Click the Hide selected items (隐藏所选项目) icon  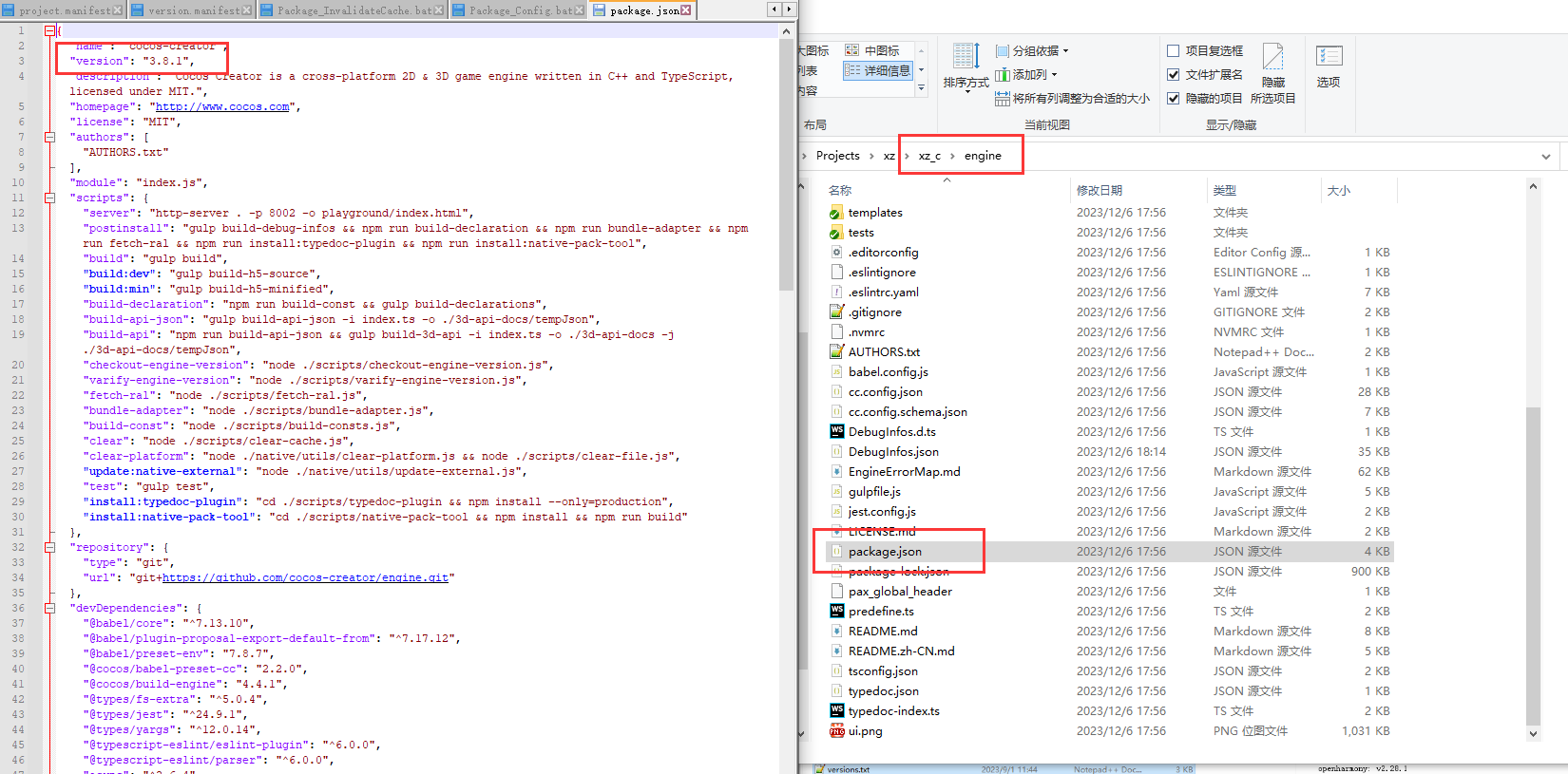(1273, 73)
